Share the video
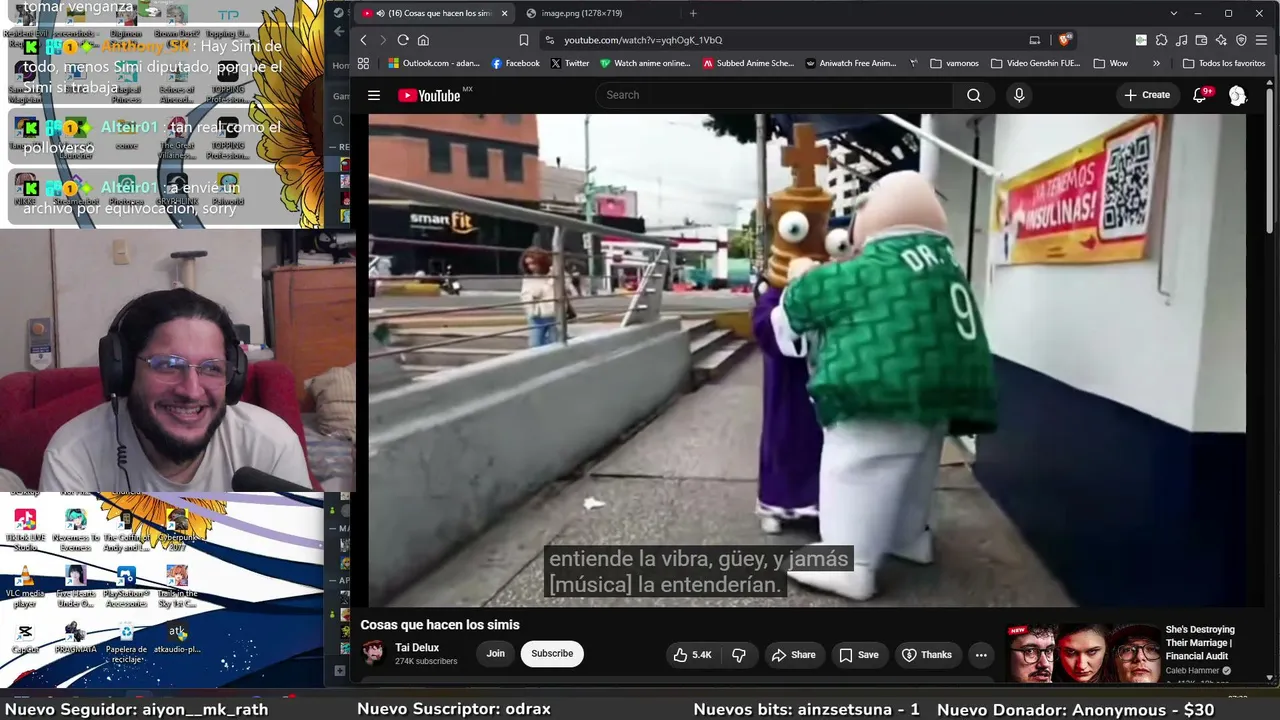Screen dimensions: 1280x720 (793, 655)
